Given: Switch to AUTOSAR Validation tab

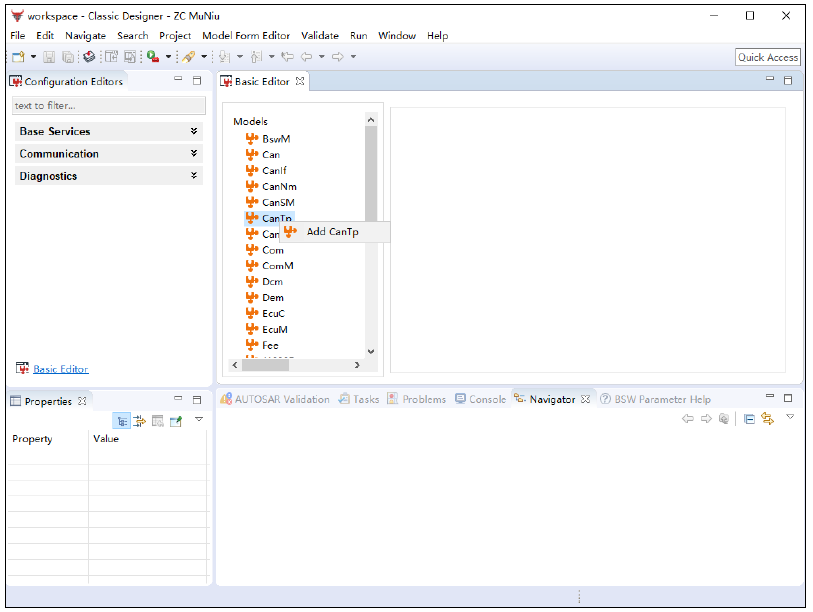Looking at the screenshot, I should (275, 399).
